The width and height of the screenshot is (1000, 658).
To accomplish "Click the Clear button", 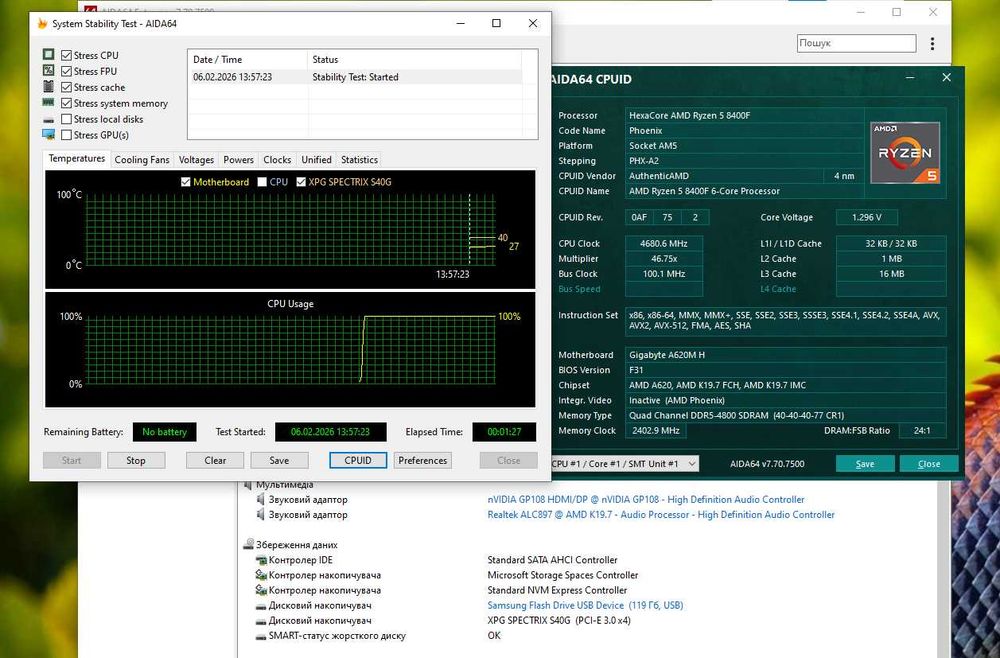I will coord(215,460).
